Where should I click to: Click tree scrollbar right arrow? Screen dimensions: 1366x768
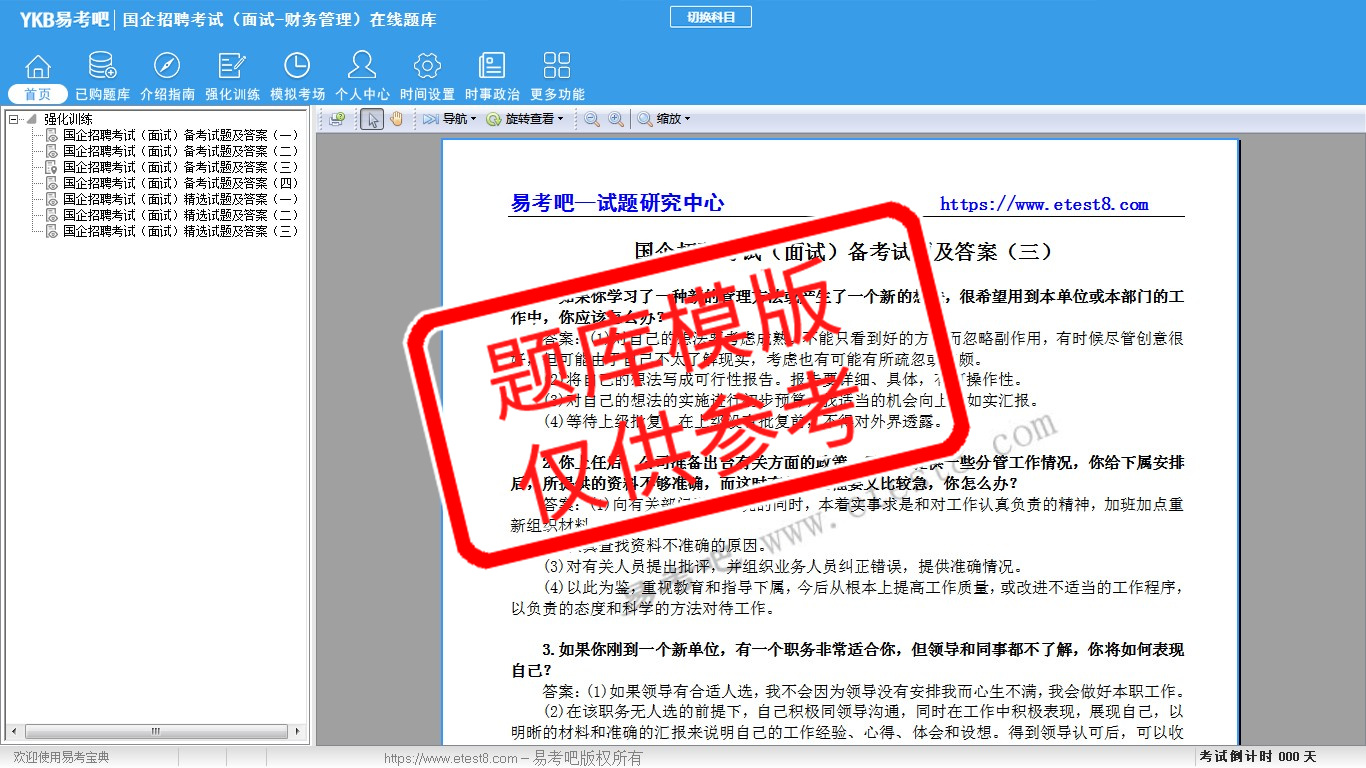(x=299, y=732)
